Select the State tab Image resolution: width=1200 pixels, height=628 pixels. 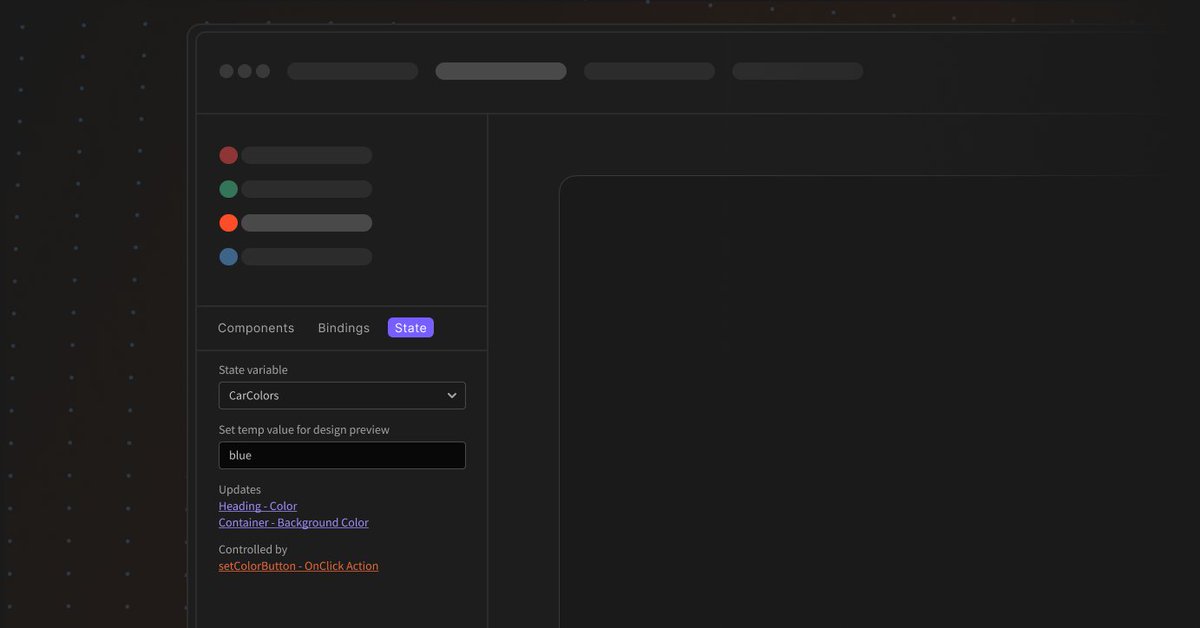[x=410, y=327]
